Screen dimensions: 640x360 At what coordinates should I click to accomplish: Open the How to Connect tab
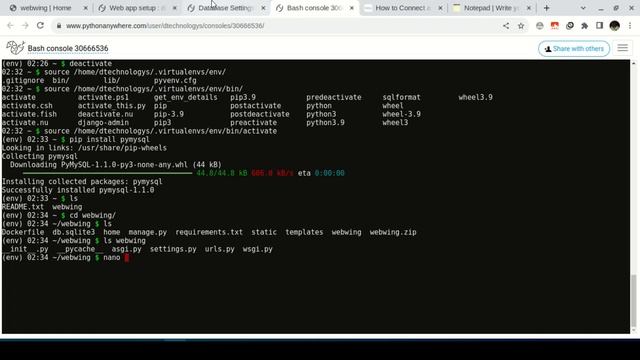click(402, 8)
